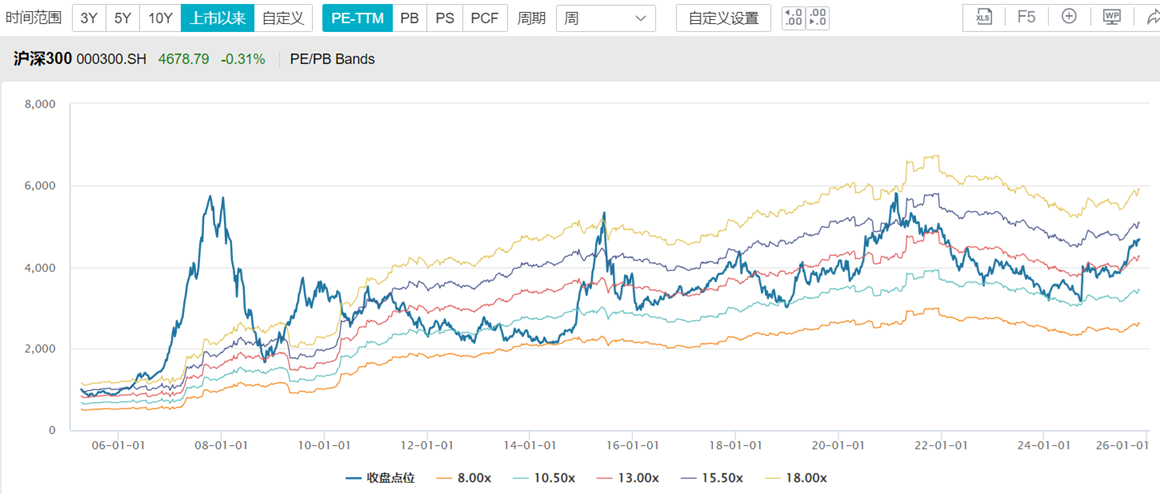This screenshot has width=1160, height=494.
Task: Click the 自定义 custom range button
Action: (x=284, y=18)
